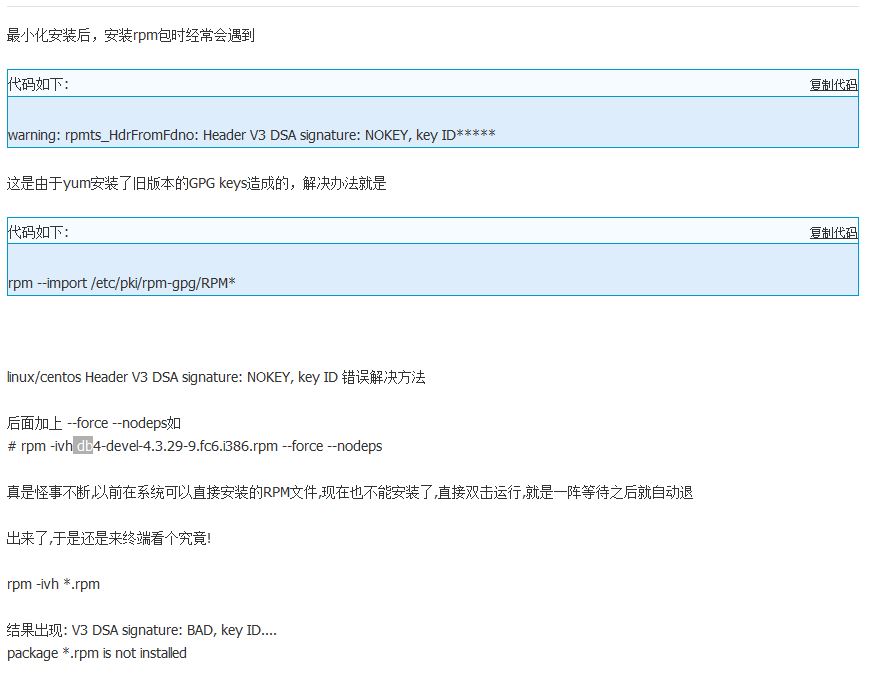Click the warning rpmts_HdrFromFdno code line
Image resolution: width=870 pixels, height=676 pixels.
[x=251, y=135]
